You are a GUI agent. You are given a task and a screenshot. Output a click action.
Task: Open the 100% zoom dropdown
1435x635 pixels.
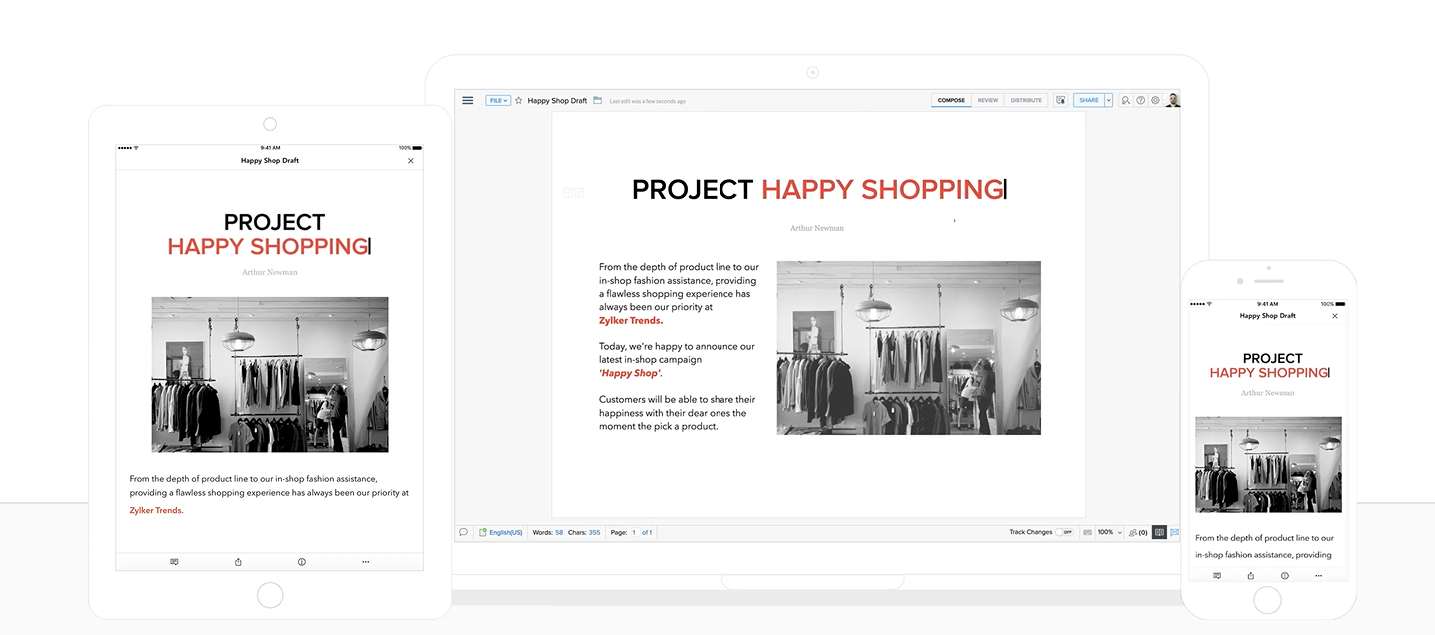[1110, 532]
